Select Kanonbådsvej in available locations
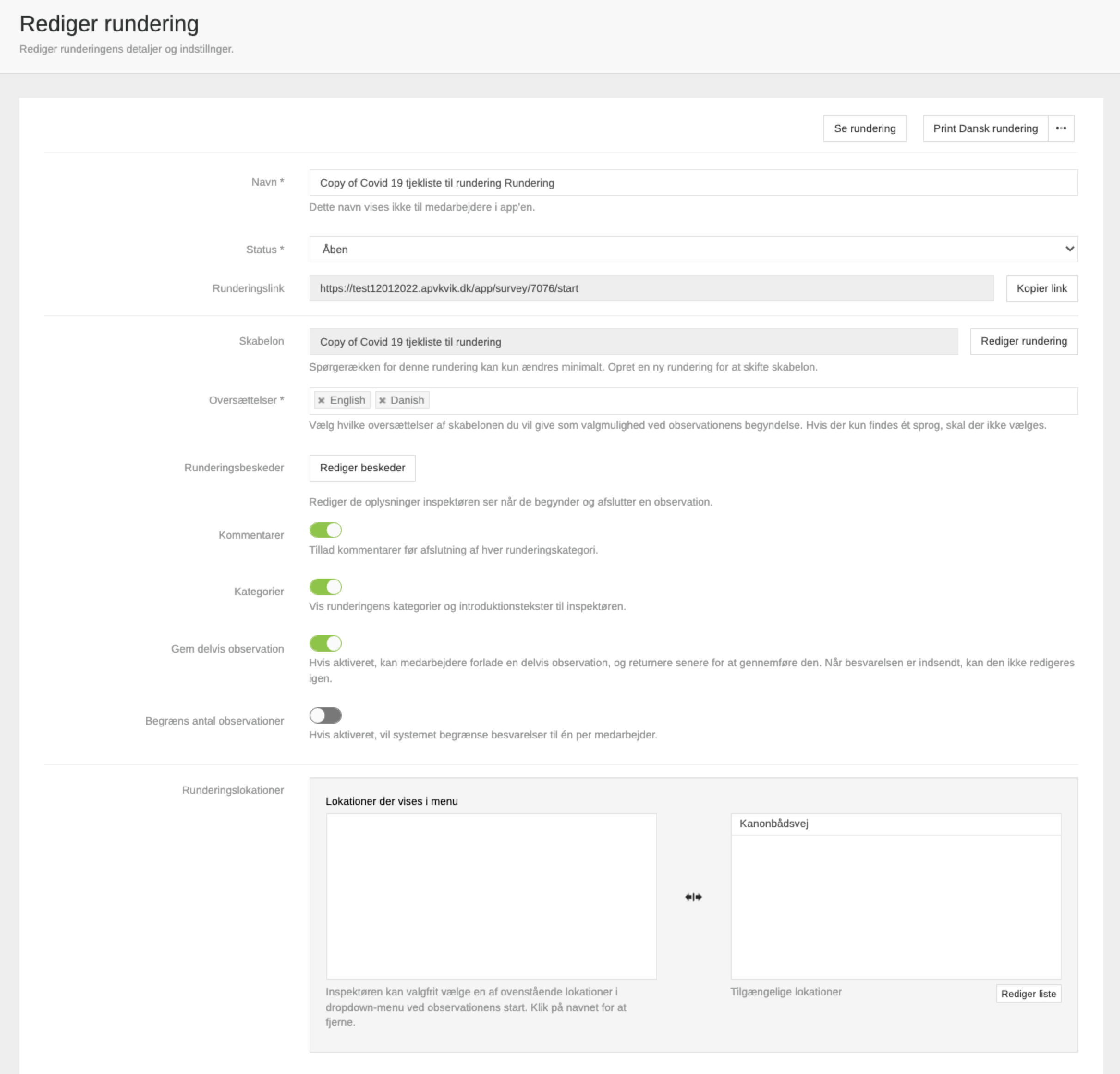Image resolution: width=1120 pixels, height=1074 pixels. click(774, 824)
